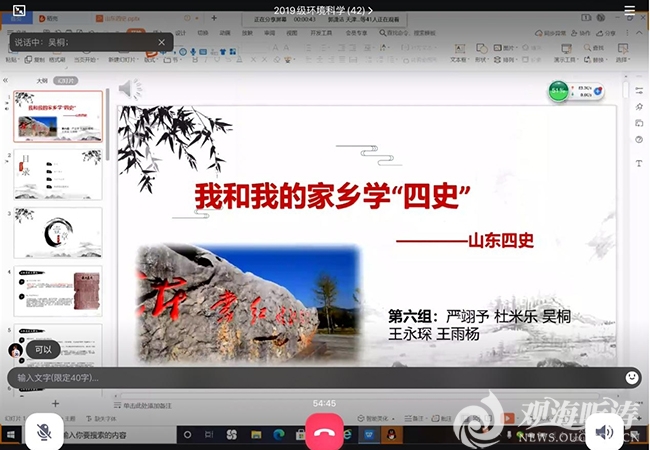Screen dimensions: 650x450
Task: Switch to the 大纲 outline tab
Action: [x=42, y=80]
